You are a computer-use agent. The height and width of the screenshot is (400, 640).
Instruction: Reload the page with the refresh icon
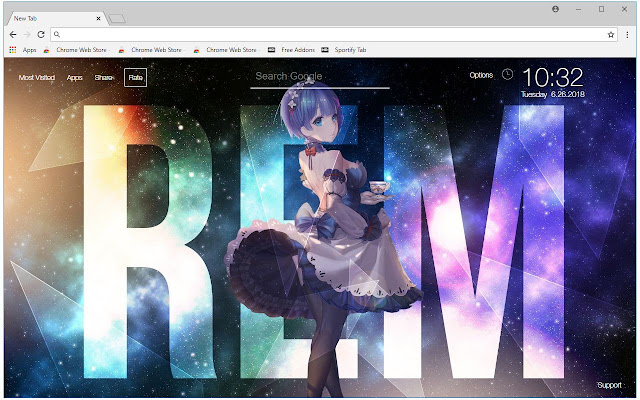click(41, 35)
